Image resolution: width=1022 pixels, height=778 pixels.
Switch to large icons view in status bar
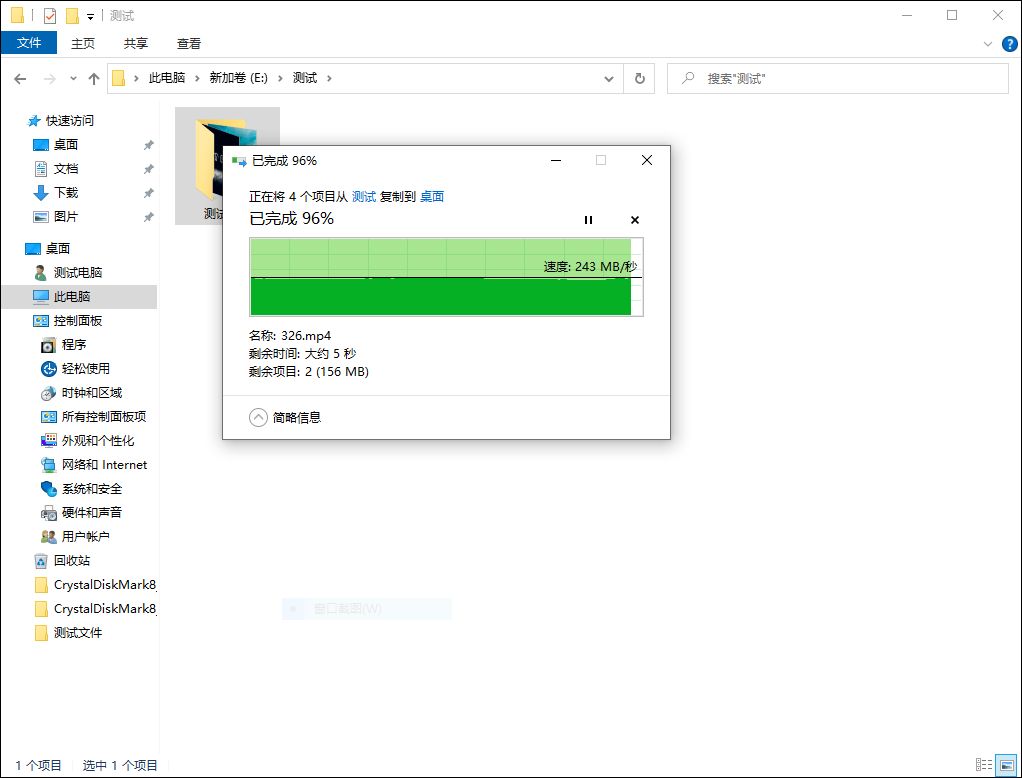(x=1006, y=764)
